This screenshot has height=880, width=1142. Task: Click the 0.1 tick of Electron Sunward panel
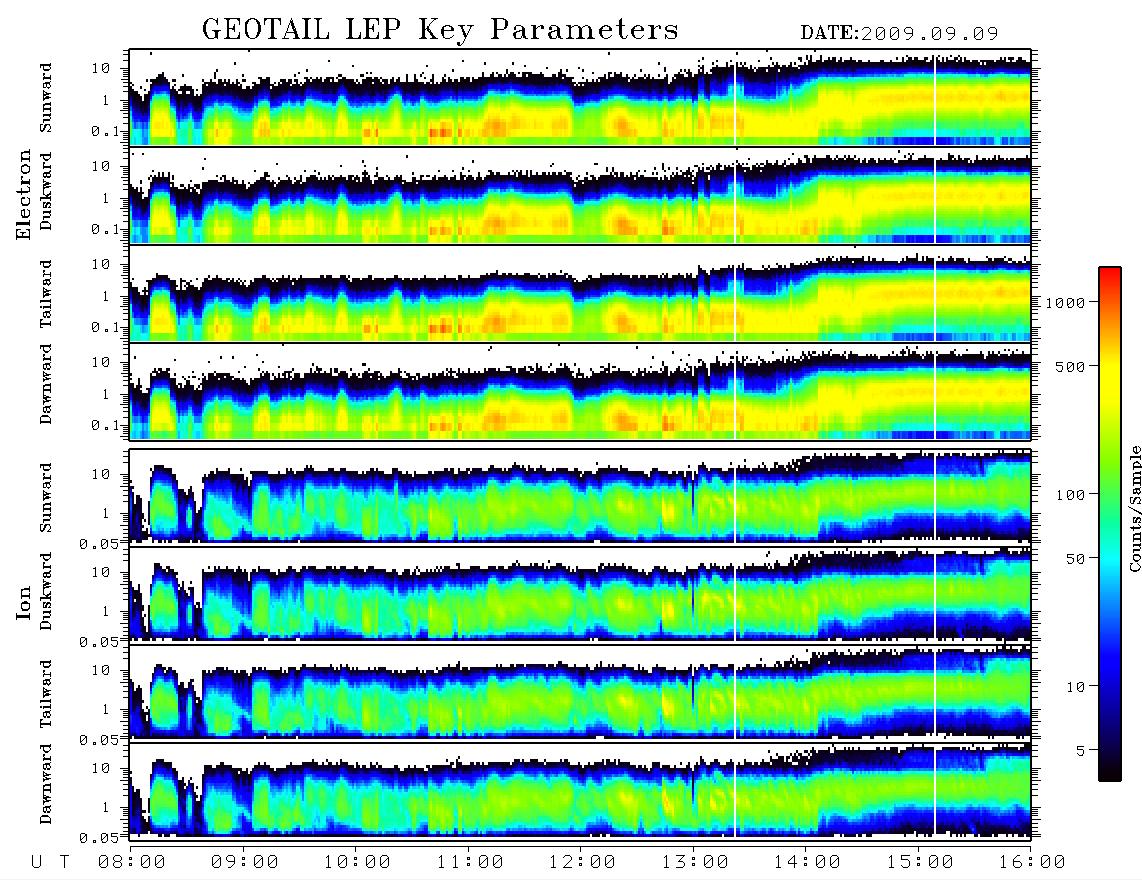pos(104,131)
